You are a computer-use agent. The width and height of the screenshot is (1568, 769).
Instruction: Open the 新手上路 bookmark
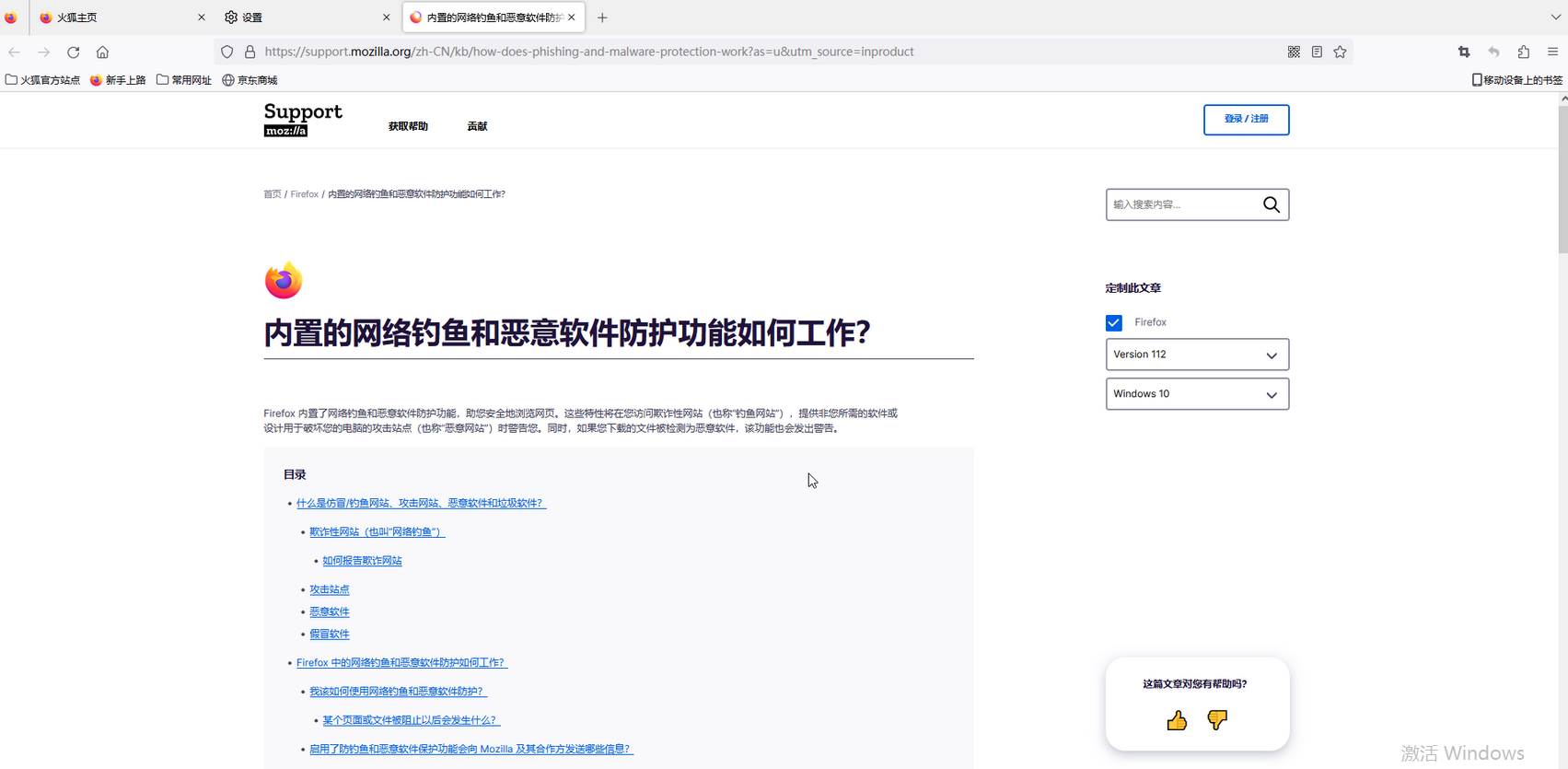(x=118, y=80)
